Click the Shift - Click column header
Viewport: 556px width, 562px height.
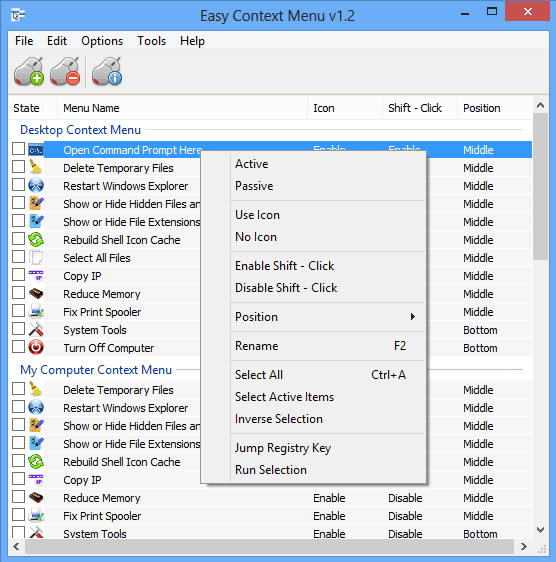(x=420, y=108)
